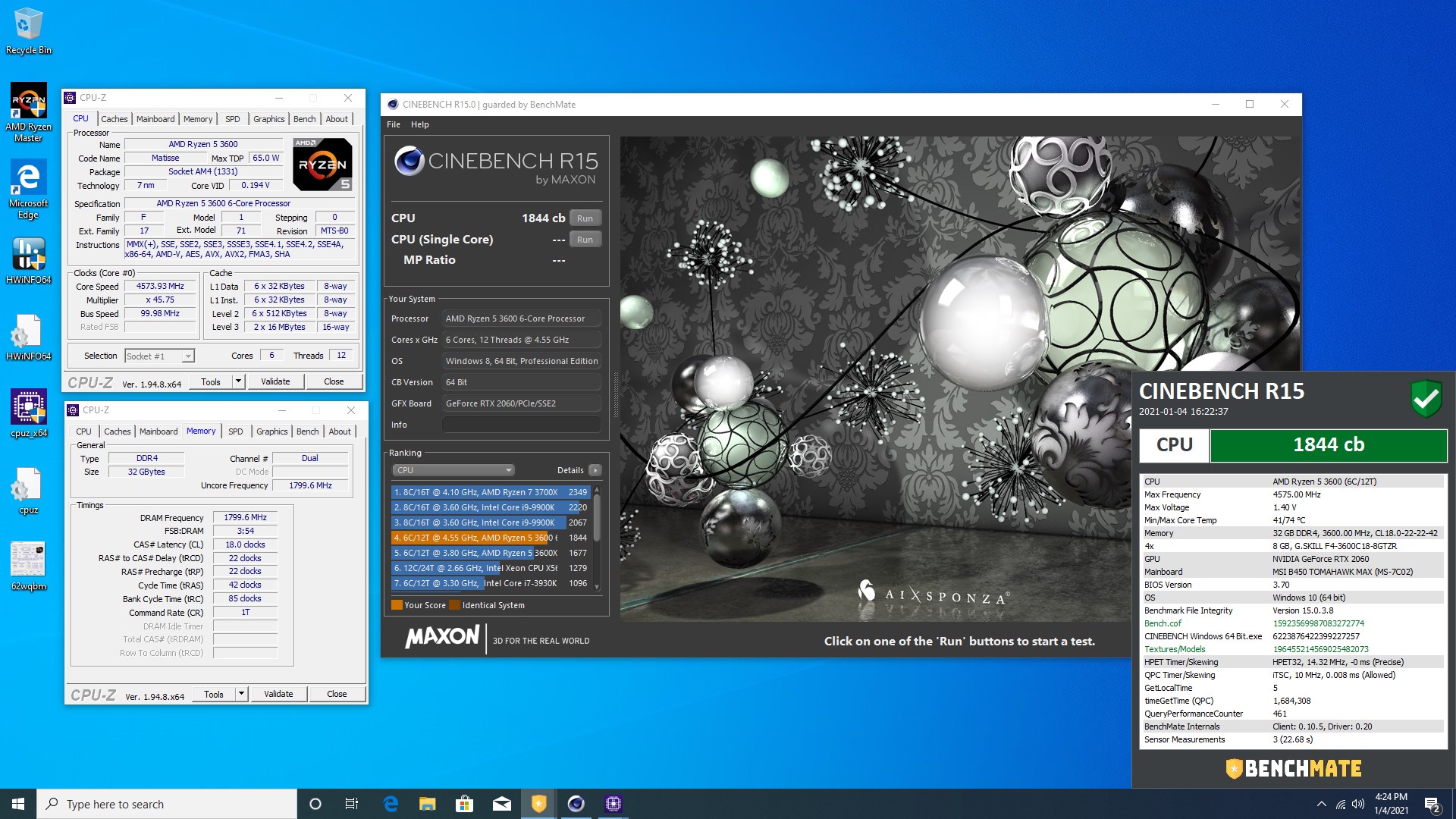Switch to Mainboard tab in top CPU-Z
1456x819 pixels.
click(x=155, y=119)
